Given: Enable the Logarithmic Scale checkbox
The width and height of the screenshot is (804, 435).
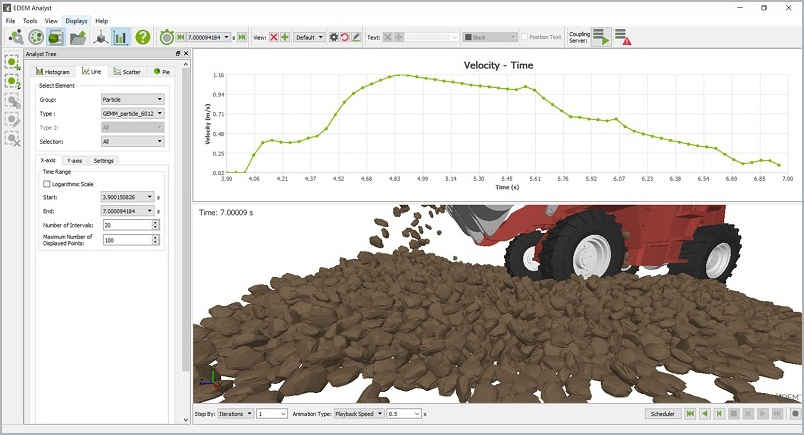Looking at the screenshot, I should (x=46, y=184).
